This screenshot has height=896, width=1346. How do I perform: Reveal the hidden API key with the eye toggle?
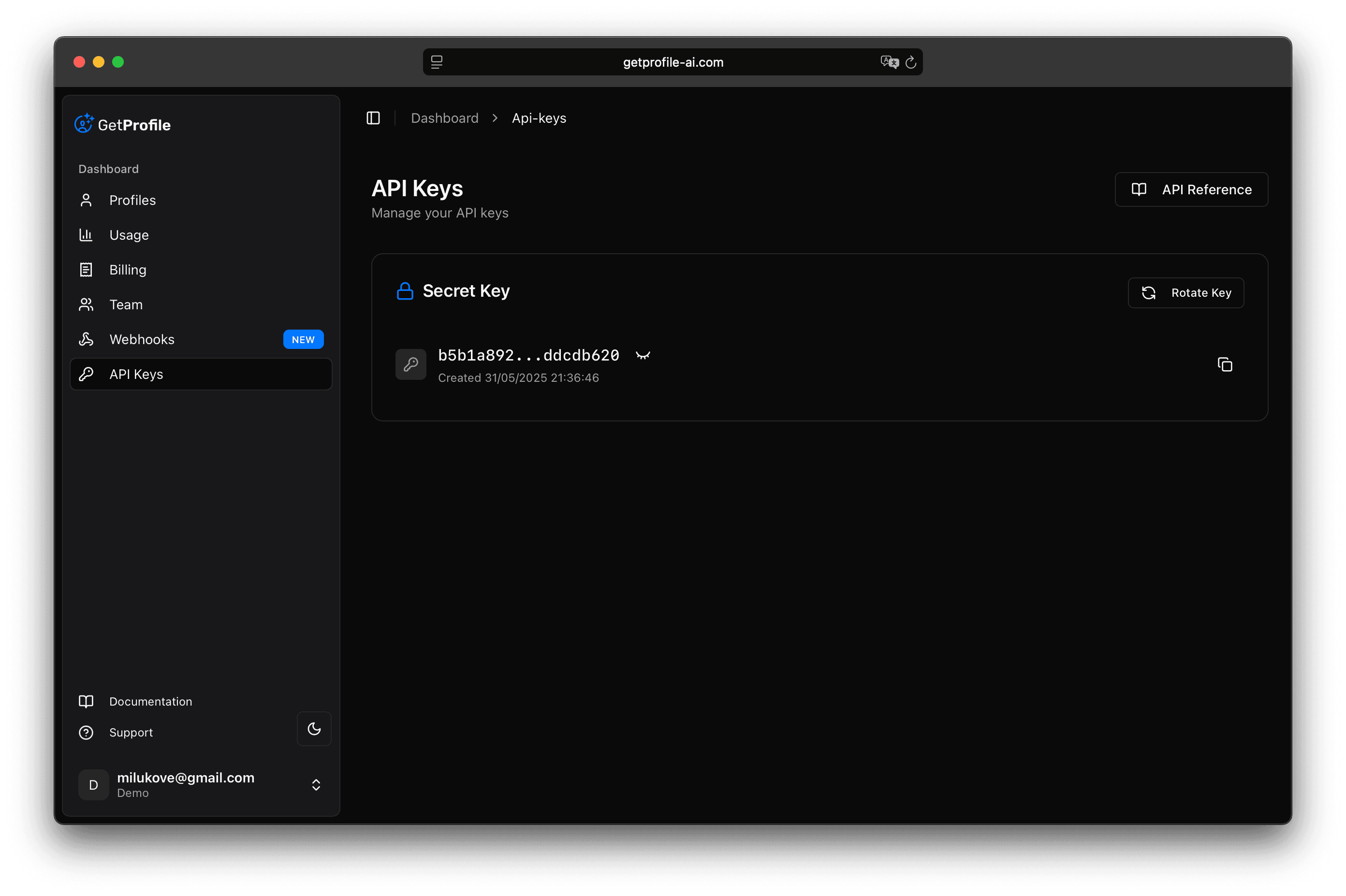(x=643, y=354)
